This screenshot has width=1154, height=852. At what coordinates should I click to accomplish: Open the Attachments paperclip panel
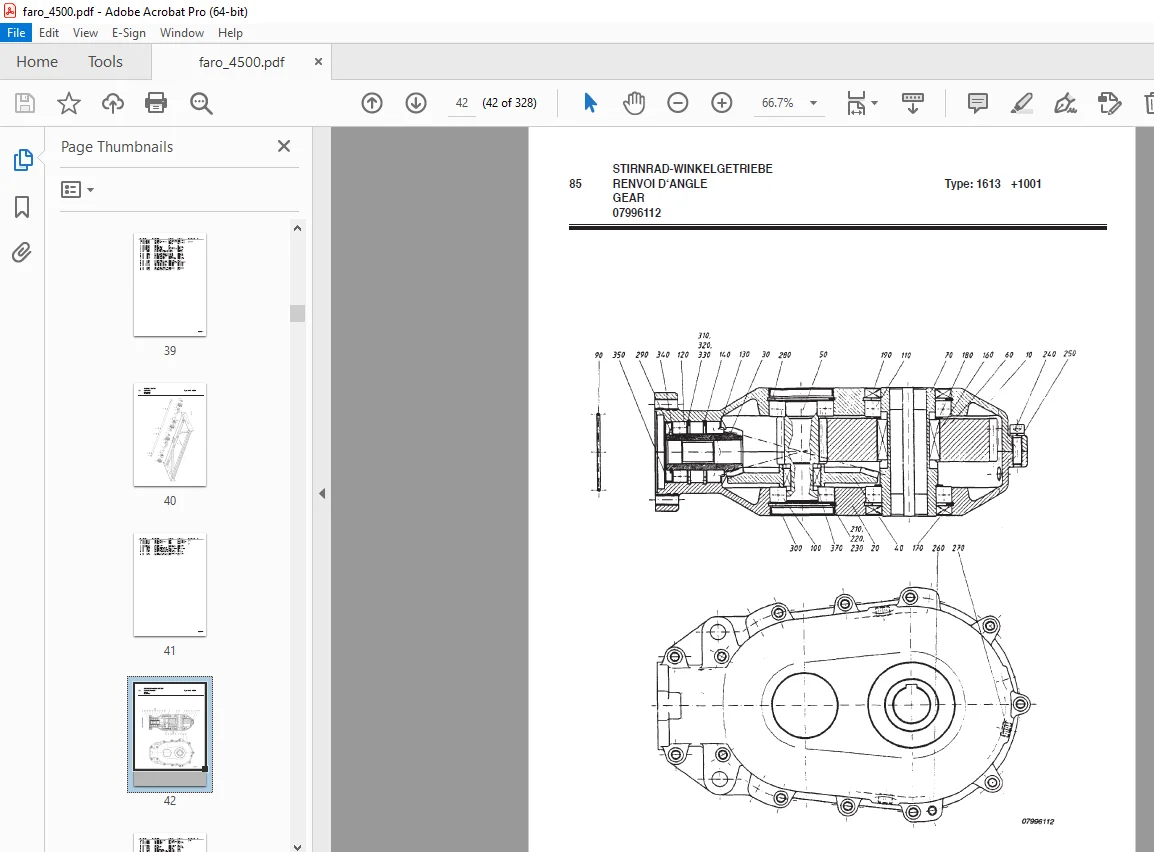coord(22,253)
